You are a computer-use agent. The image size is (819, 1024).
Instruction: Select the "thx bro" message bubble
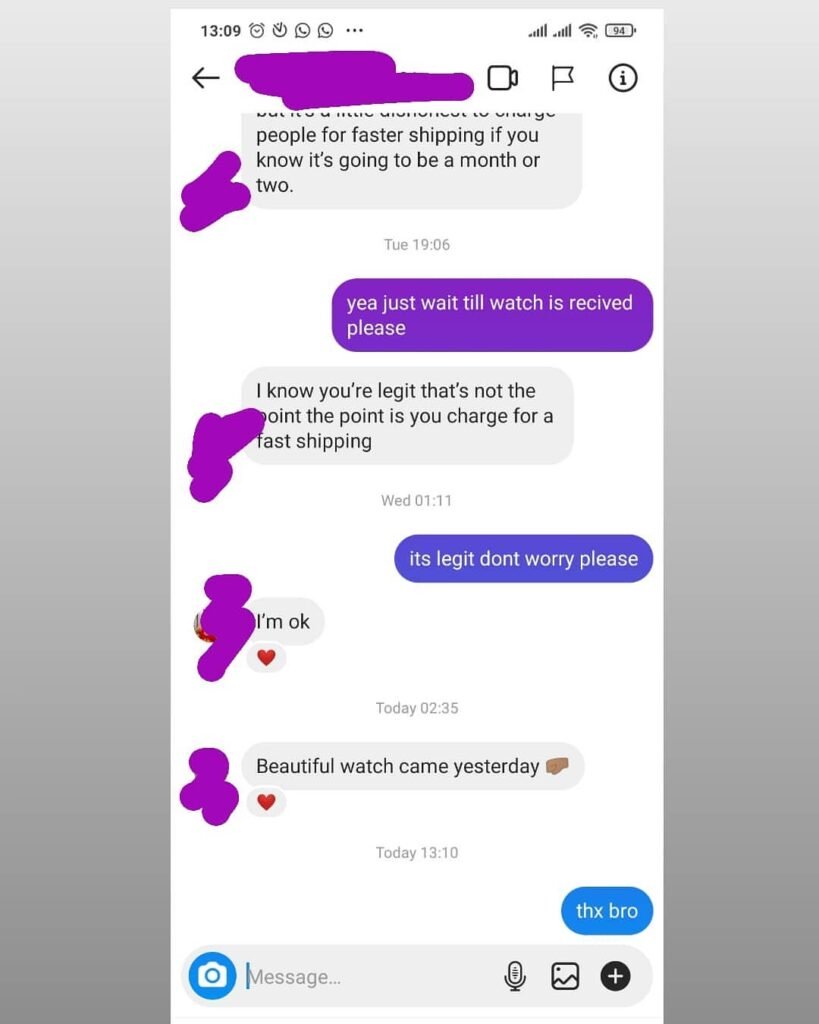[607, 910]
